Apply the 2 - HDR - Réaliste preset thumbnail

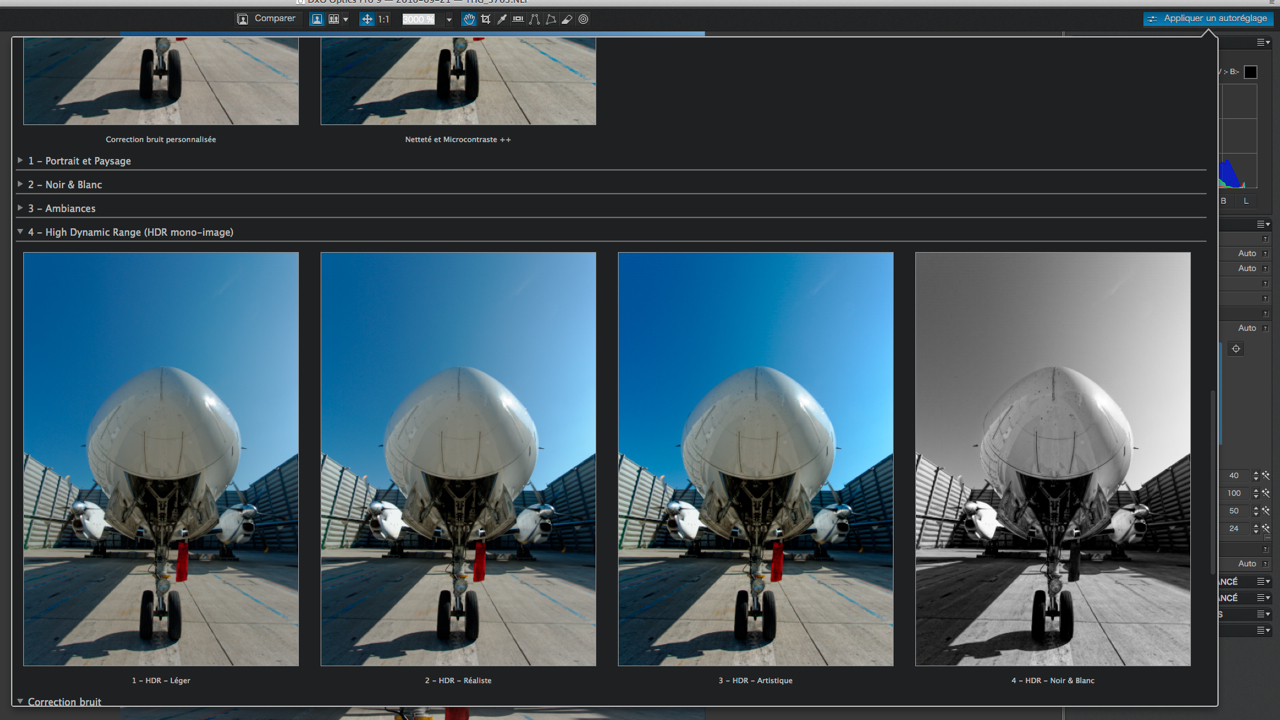[x=458, y=459]
